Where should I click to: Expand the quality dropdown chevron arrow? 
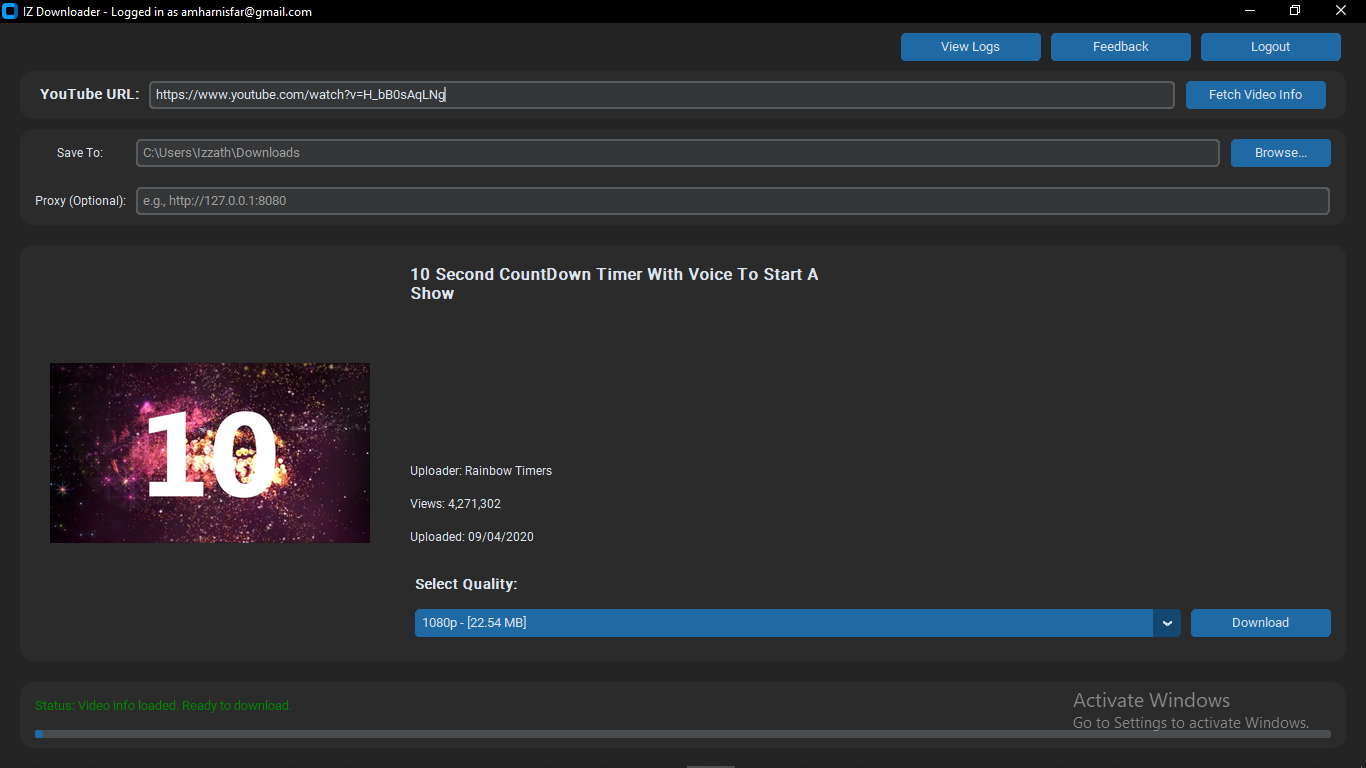coord(1167,623)
